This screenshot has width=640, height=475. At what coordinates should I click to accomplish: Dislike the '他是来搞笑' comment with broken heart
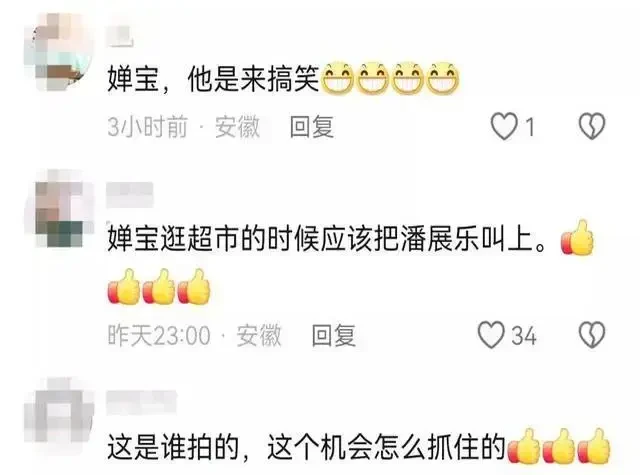click(x=592, y=126)
